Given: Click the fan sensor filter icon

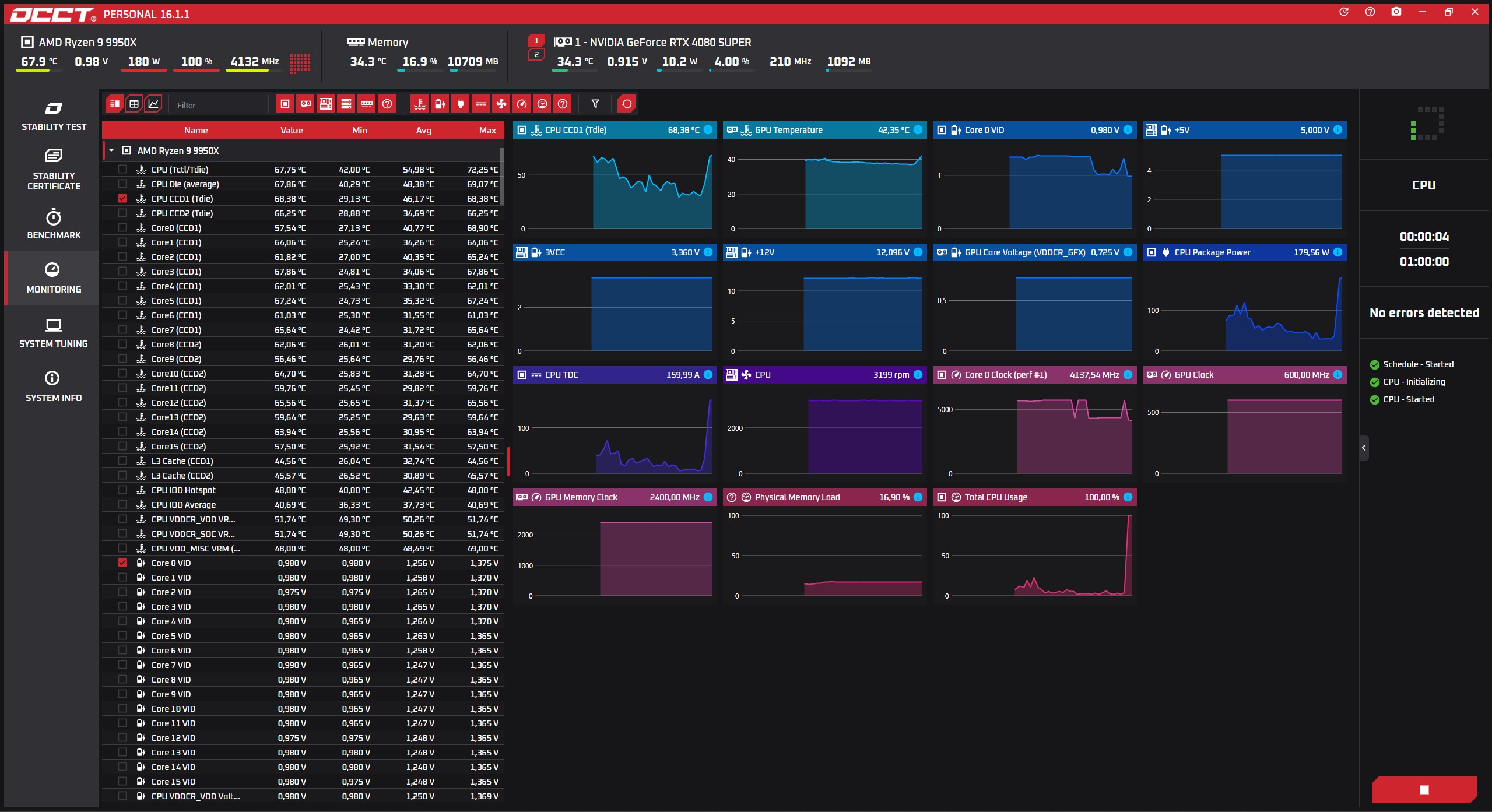Looking at the screenshot, I should [x=501, y=104].
